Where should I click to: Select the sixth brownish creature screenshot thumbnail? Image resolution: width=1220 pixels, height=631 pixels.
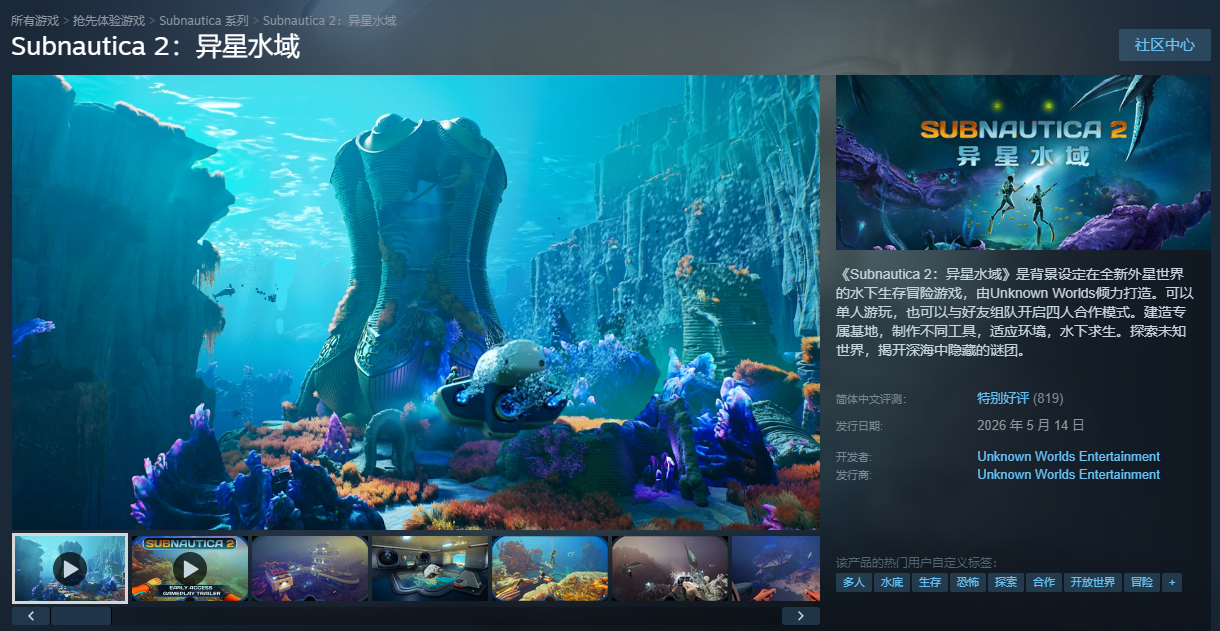670,568
